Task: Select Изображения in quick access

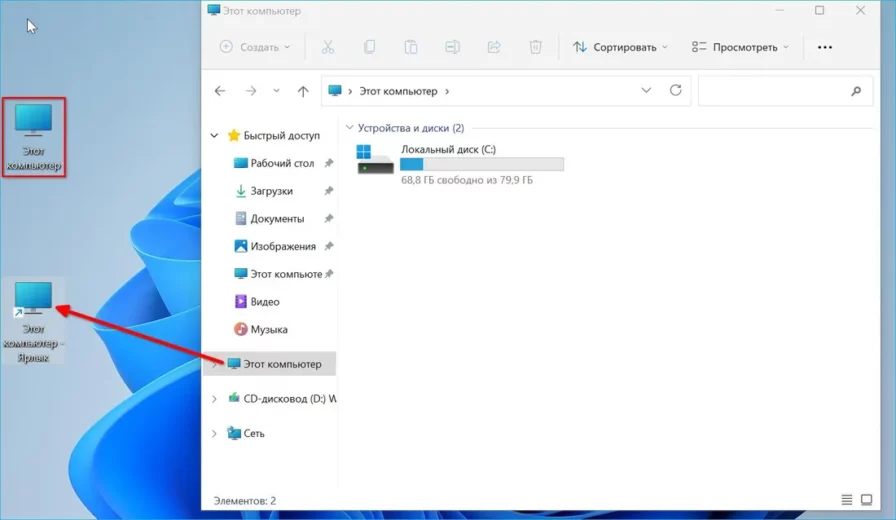Action: [x=282, y=246]
